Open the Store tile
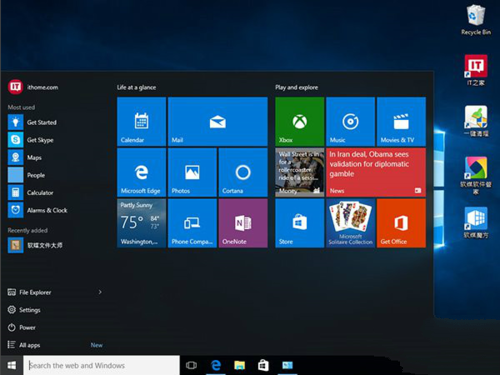Screen dimensions: 500x375 tap(299, 223)
